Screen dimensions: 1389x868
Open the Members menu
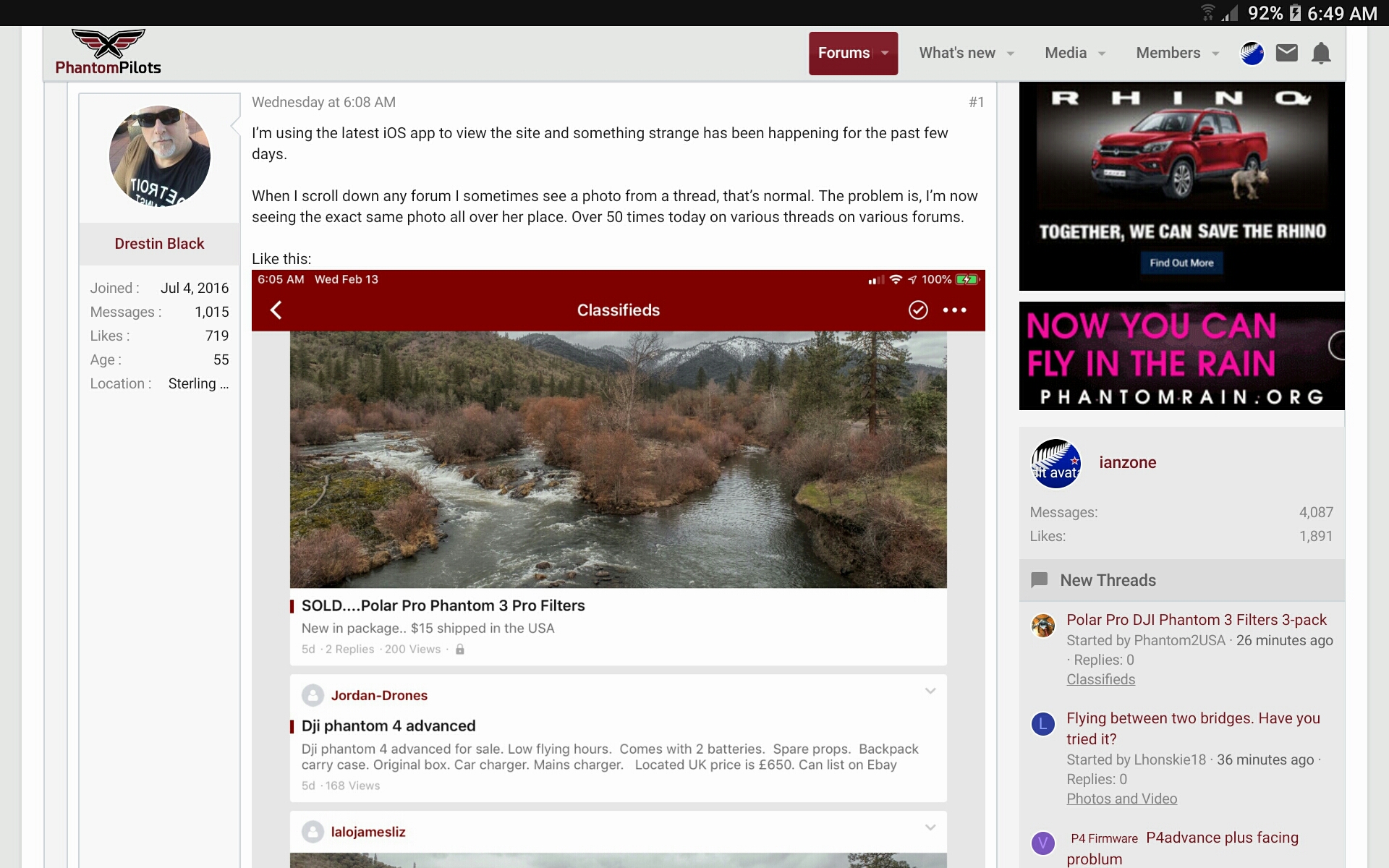pyautogui.click(x=1168, y=53)
